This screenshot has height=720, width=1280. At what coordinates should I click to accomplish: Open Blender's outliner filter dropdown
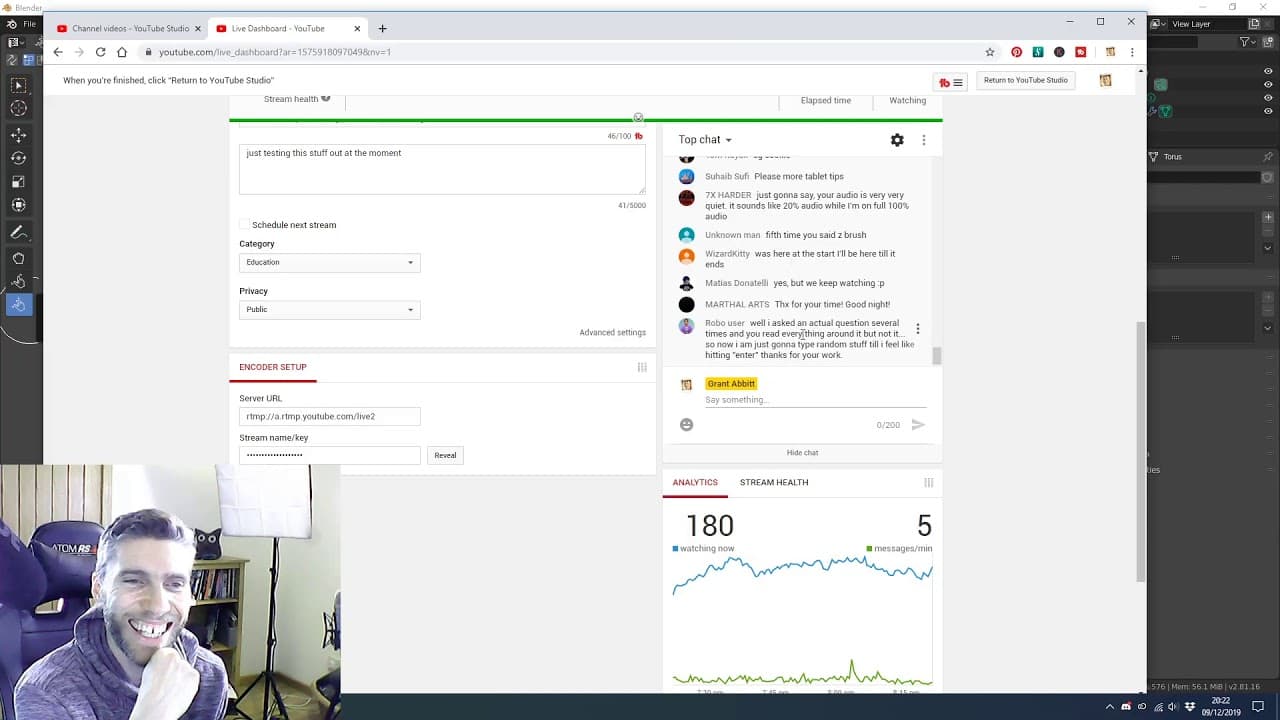pyautogui.click(x=1247, y=42)
